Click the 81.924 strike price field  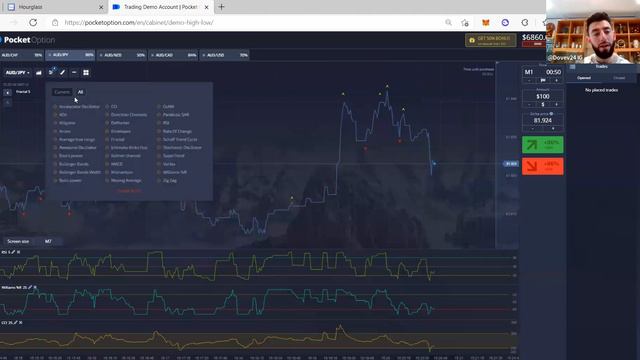542,120
